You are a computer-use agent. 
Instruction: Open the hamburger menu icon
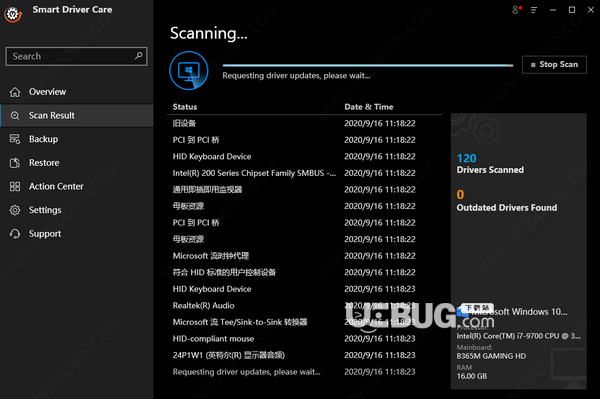(x=534, y=10)
